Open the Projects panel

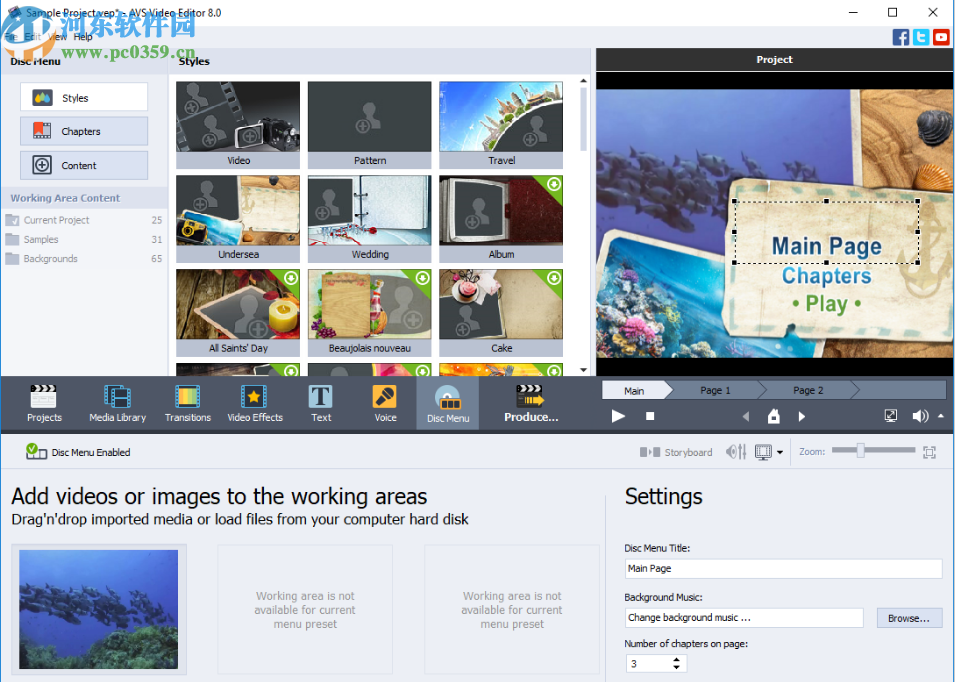click(44, 403)
